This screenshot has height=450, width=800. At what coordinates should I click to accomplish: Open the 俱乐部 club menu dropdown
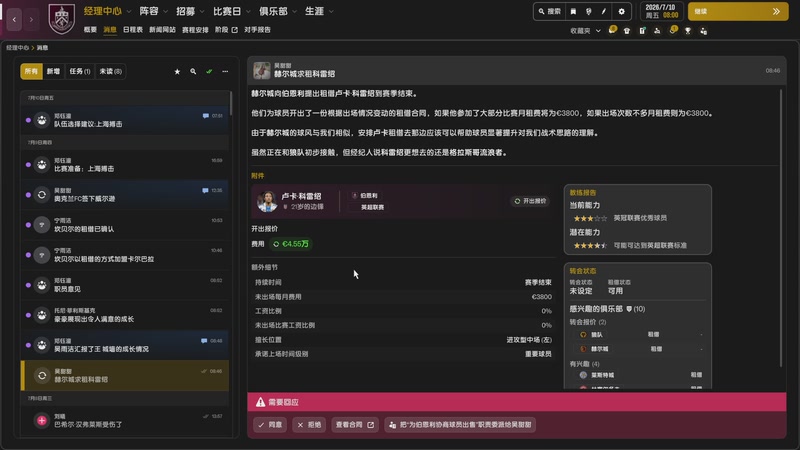coord(278,11)
